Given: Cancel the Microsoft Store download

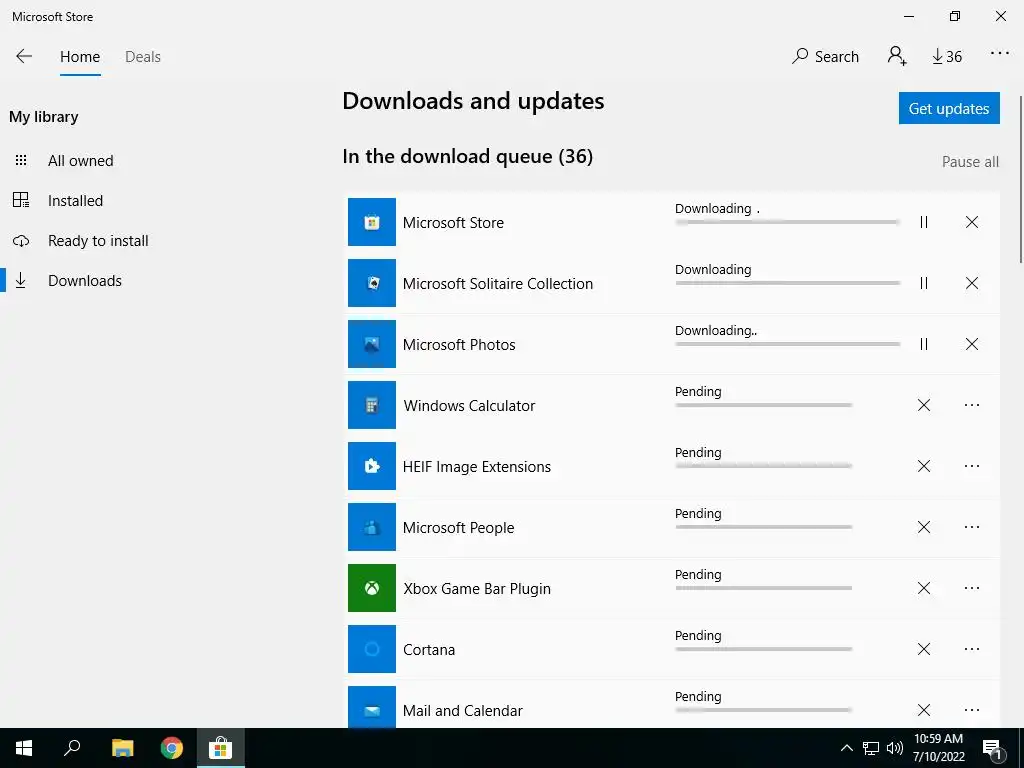Looking at the screenshot, I should coord(972,222).
